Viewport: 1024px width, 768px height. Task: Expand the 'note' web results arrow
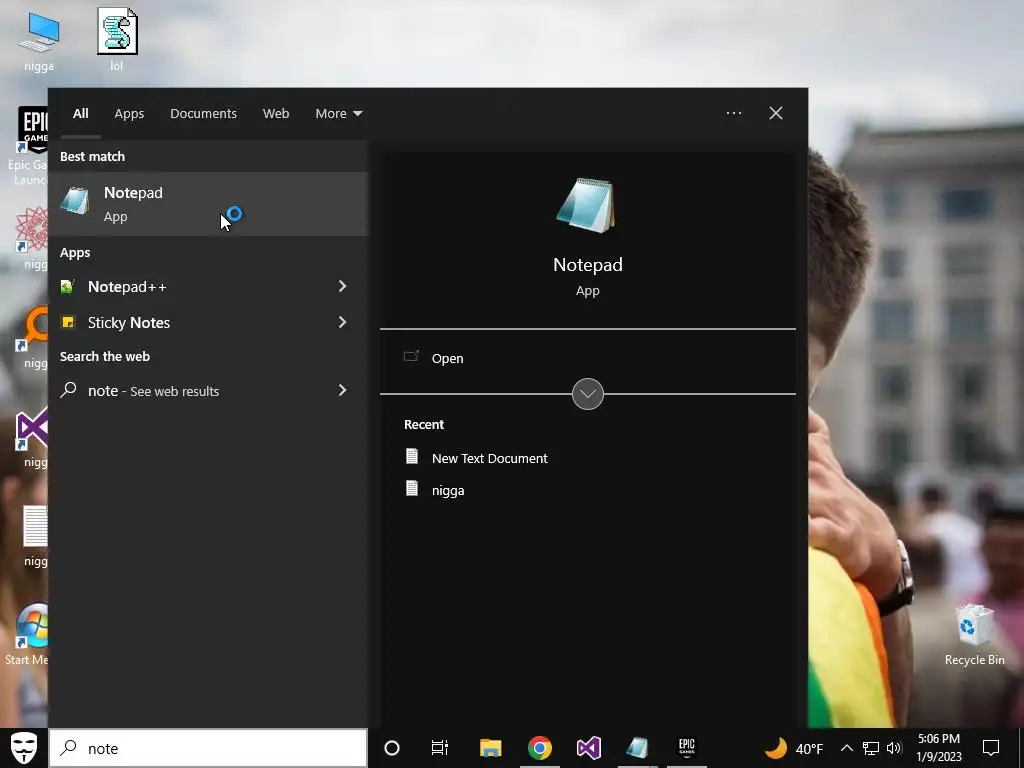342,390
